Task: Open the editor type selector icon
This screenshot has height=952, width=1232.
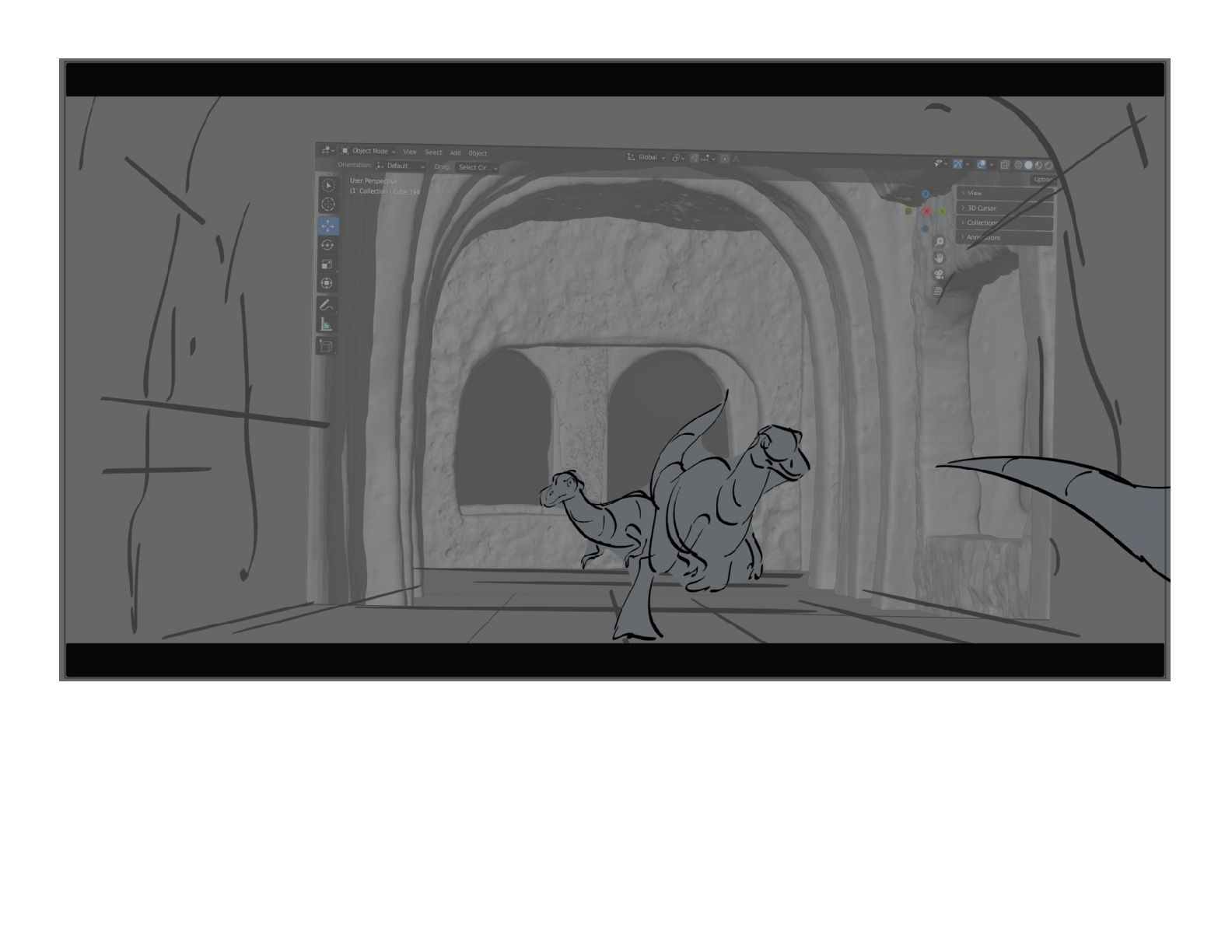Action: pyautogui.click(x=327, y=150)
